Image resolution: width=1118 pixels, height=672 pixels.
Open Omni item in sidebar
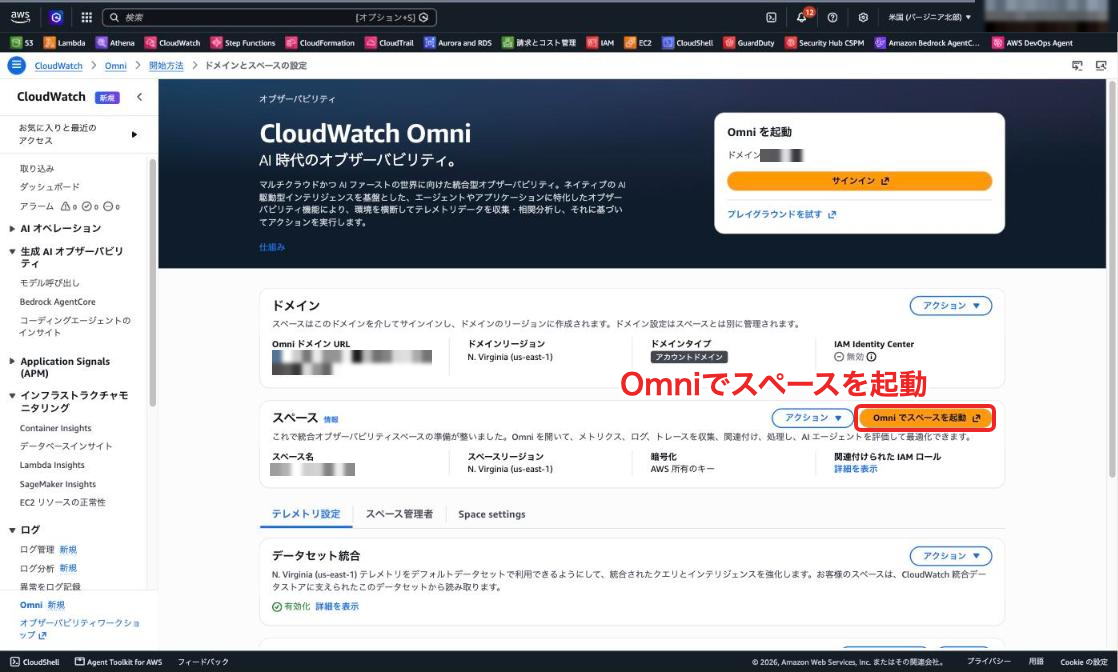tap(31, 605)
